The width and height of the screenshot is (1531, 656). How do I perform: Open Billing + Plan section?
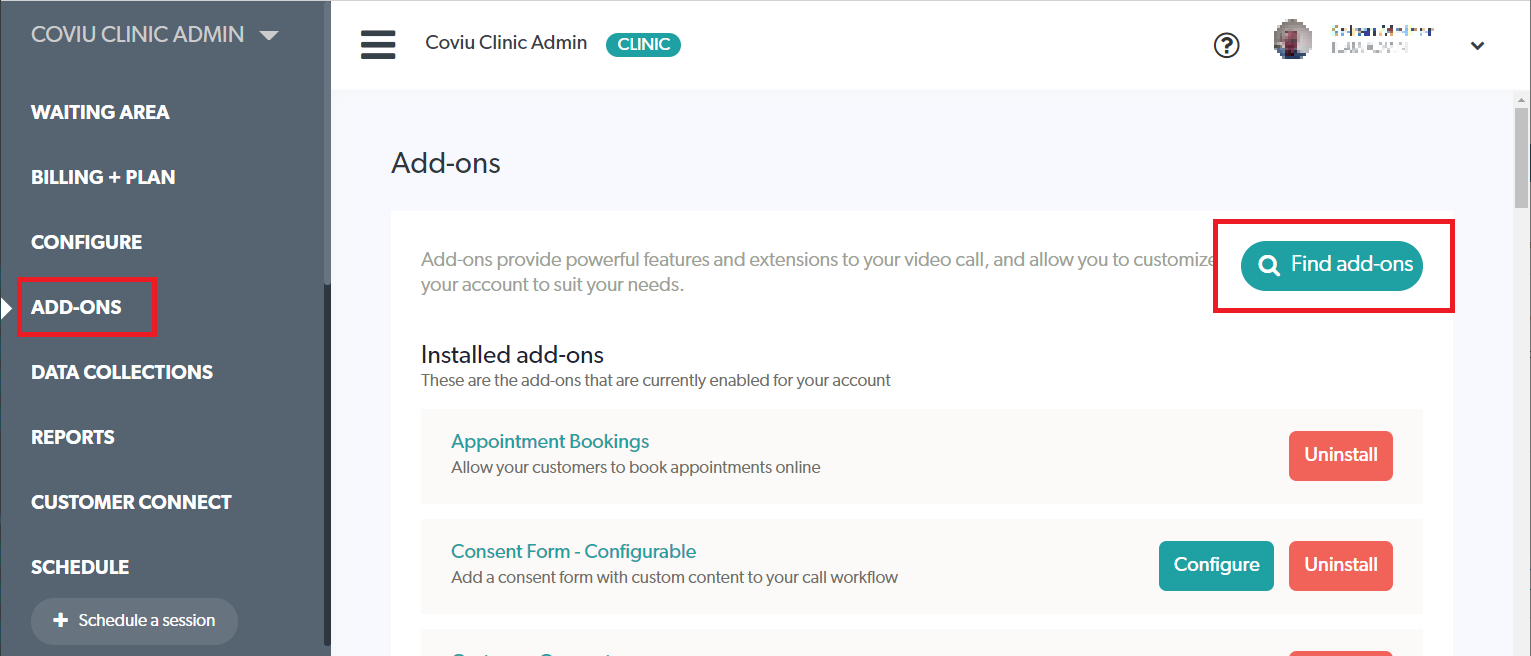[103, 177]
